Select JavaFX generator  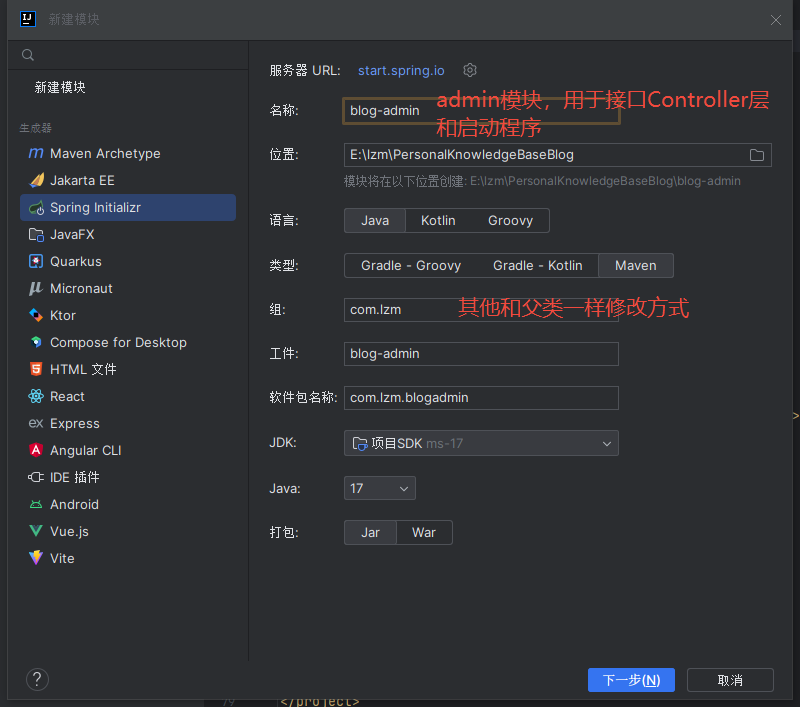tap(128, 235)
